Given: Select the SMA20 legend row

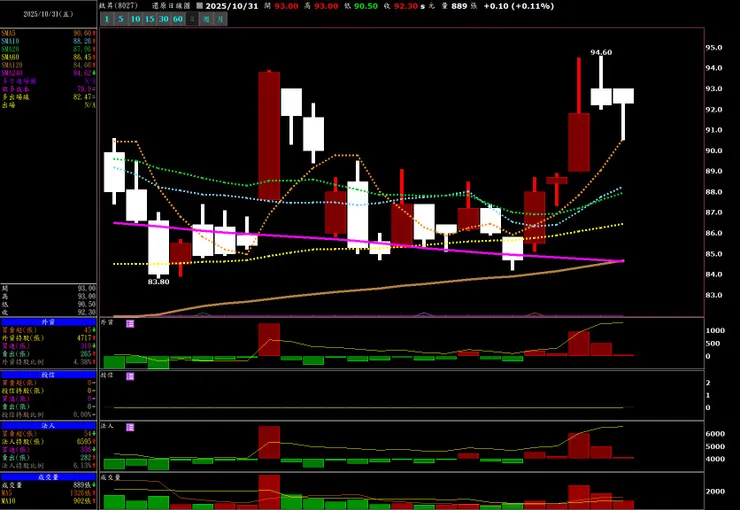Looking at the screenshot, I should click(x=49, y=49).
